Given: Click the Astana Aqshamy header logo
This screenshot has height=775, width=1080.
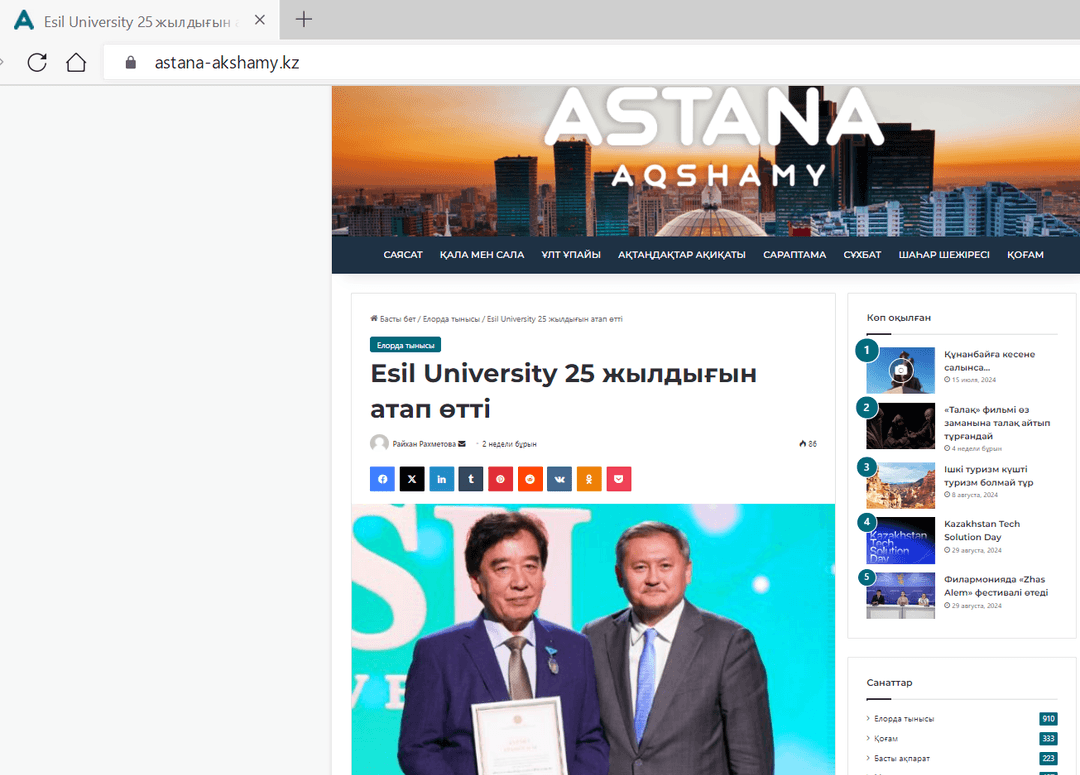Looking at the screenshot, I should pyautogui.click(x=714, y=138).
